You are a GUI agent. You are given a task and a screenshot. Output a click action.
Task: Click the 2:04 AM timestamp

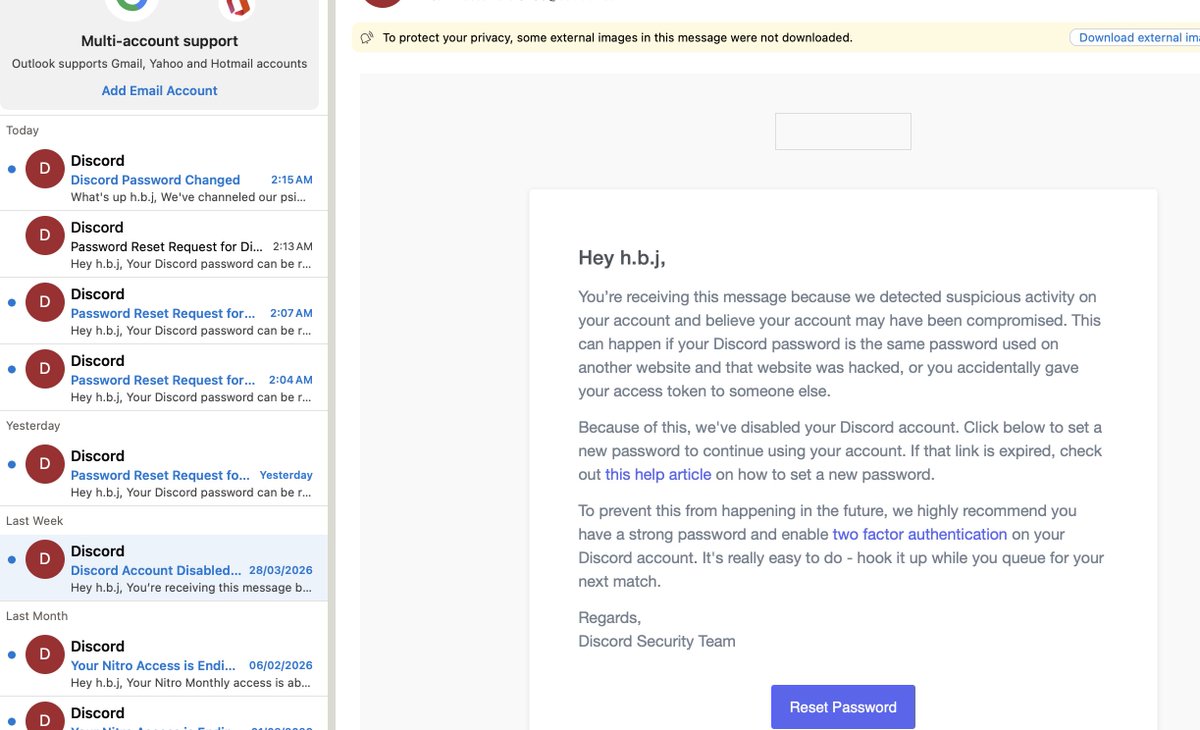click(291, 380)
